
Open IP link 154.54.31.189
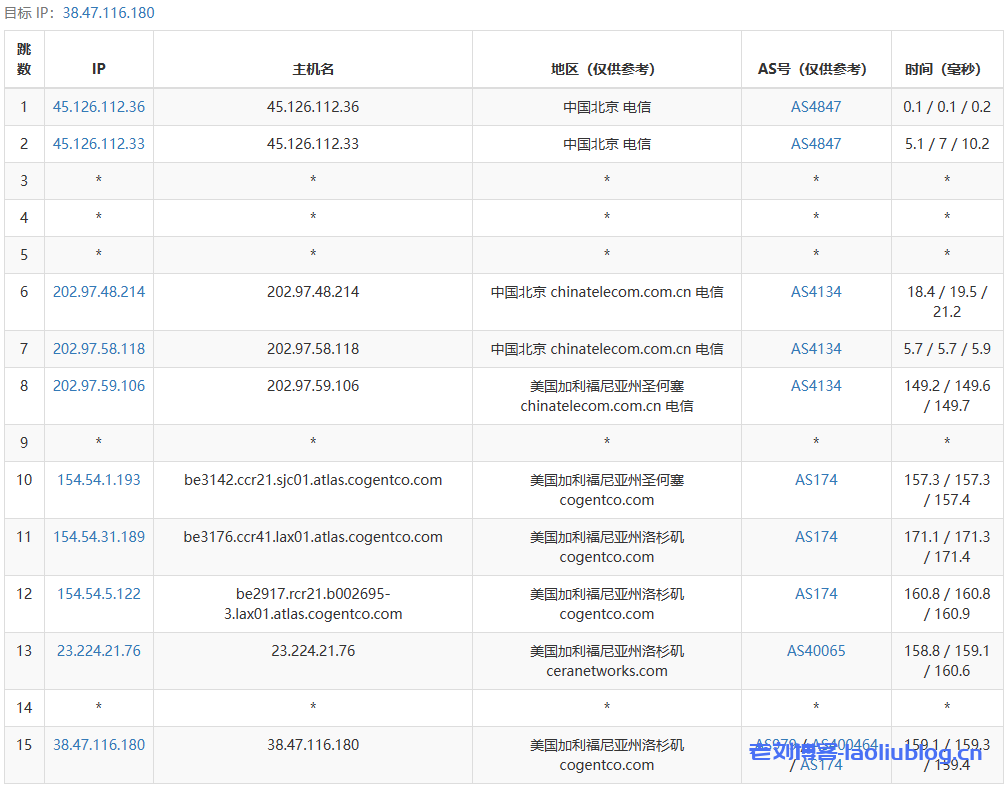99,537
